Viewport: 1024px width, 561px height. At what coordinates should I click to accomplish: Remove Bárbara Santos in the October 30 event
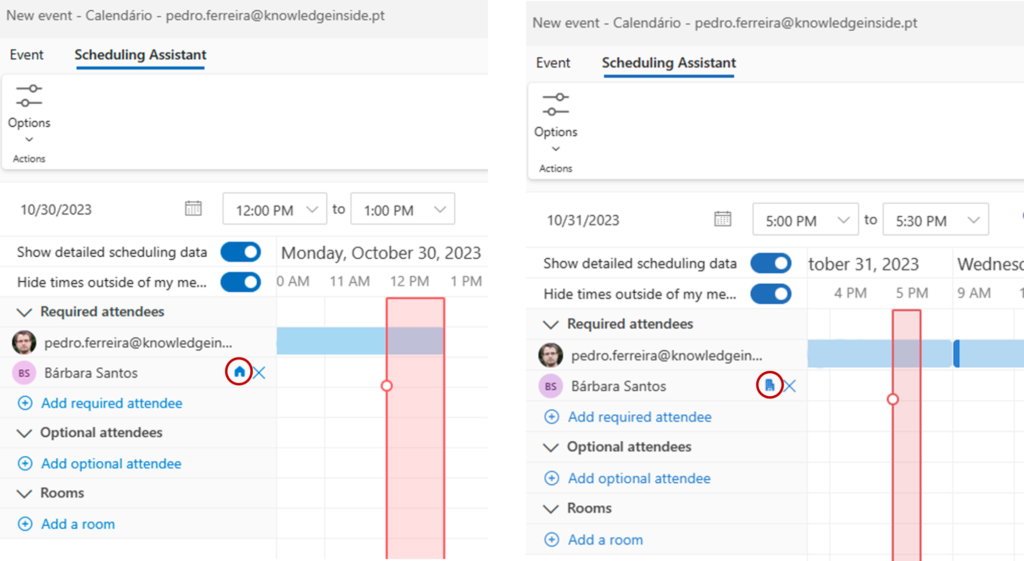coord(260,373)
